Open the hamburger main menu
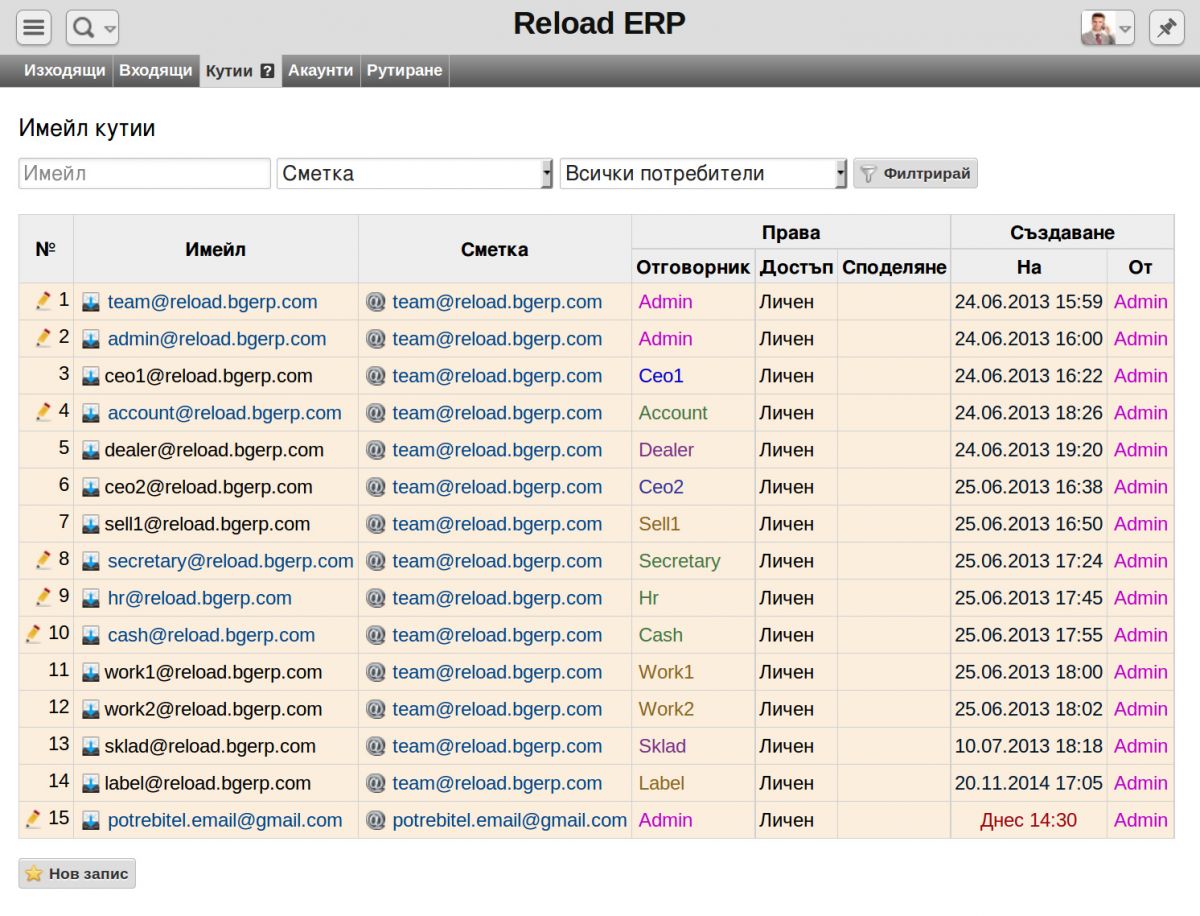The height and width of the screenshot is (916, 1200). click(x=34, y=28)
